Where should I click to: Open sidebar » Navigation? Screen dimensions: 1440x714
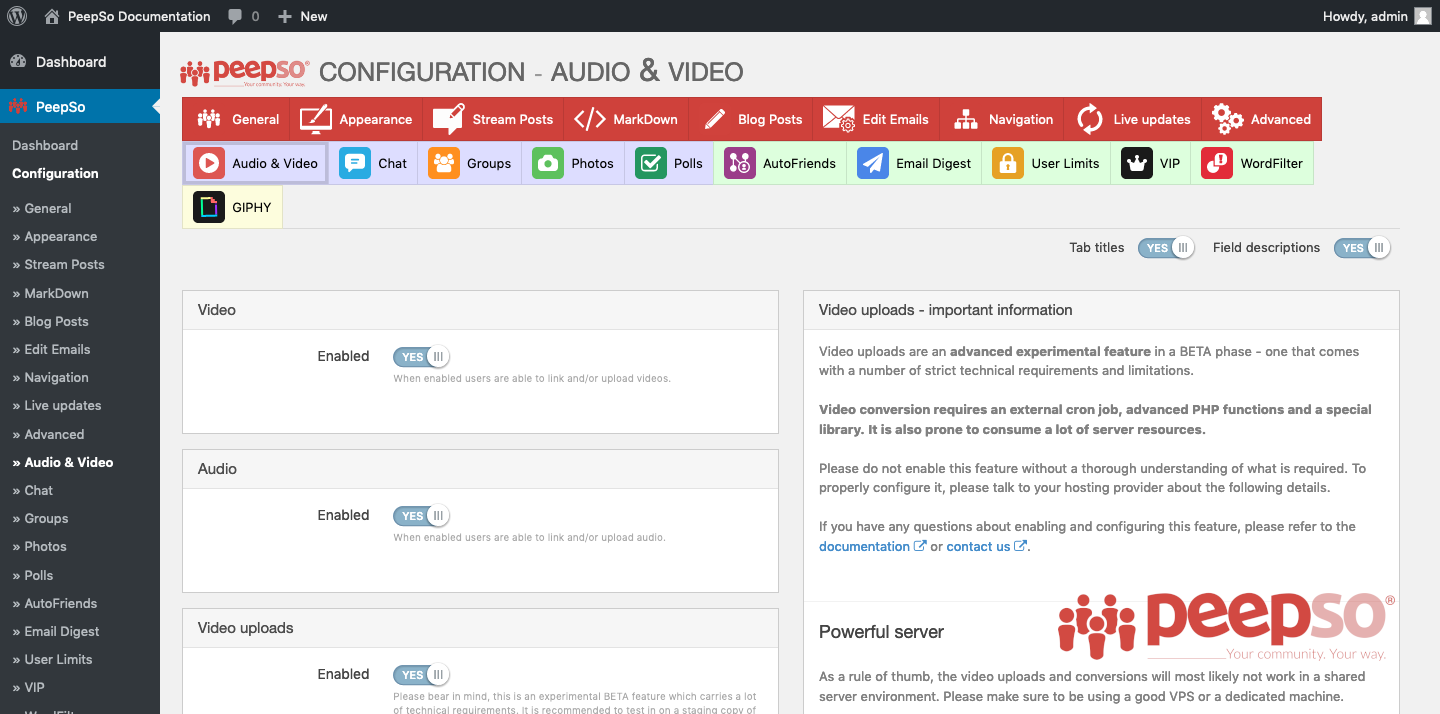click(x=50, y=377)
